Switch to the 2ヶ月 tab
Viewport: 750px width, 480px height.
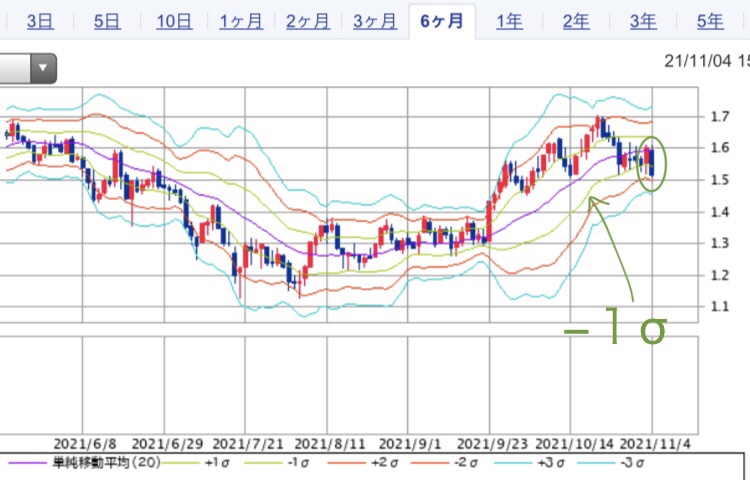coord(308,21)
